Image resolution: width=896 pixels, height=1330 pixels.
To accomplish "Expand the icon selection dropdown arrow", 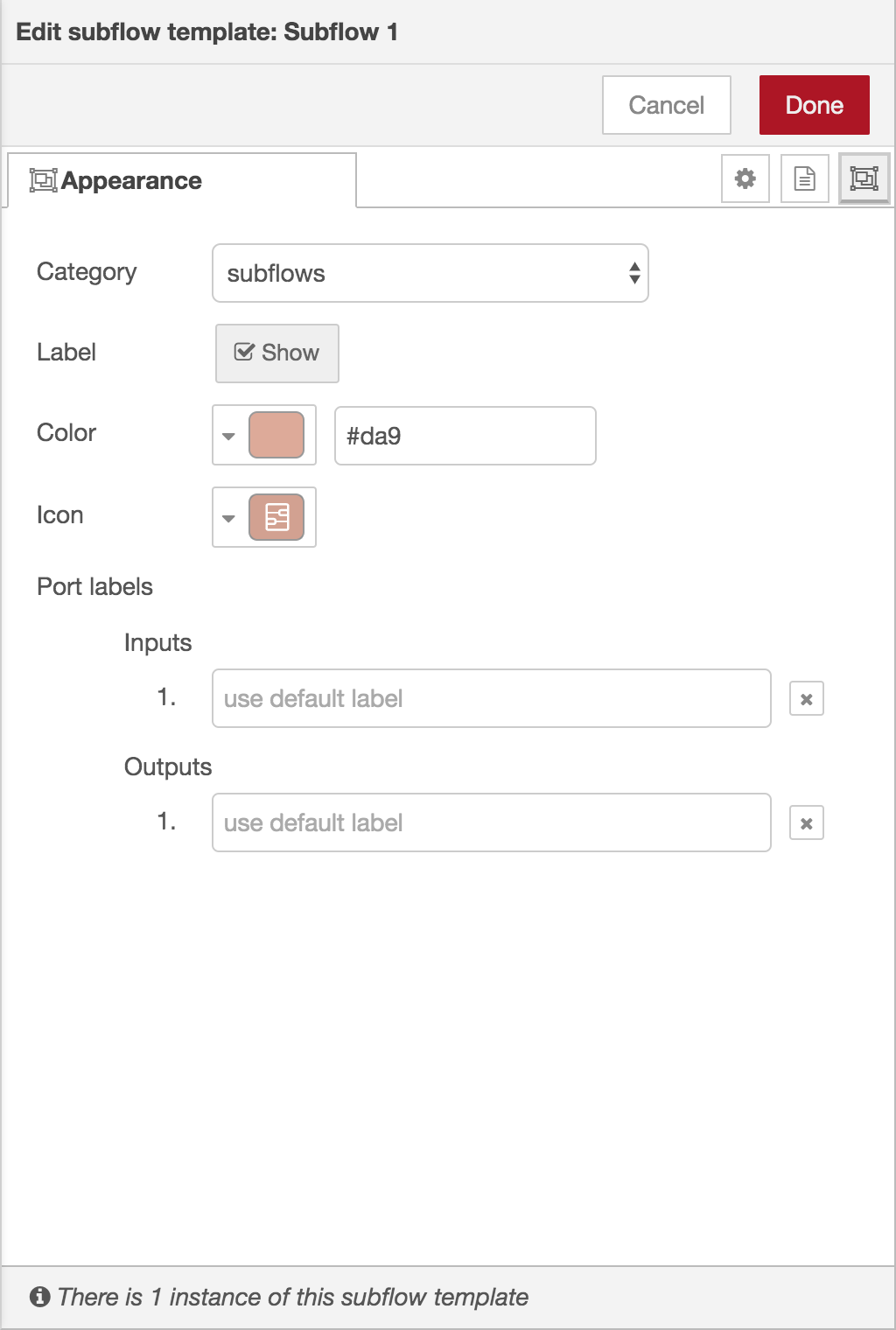I will click(x=229, y=517).
